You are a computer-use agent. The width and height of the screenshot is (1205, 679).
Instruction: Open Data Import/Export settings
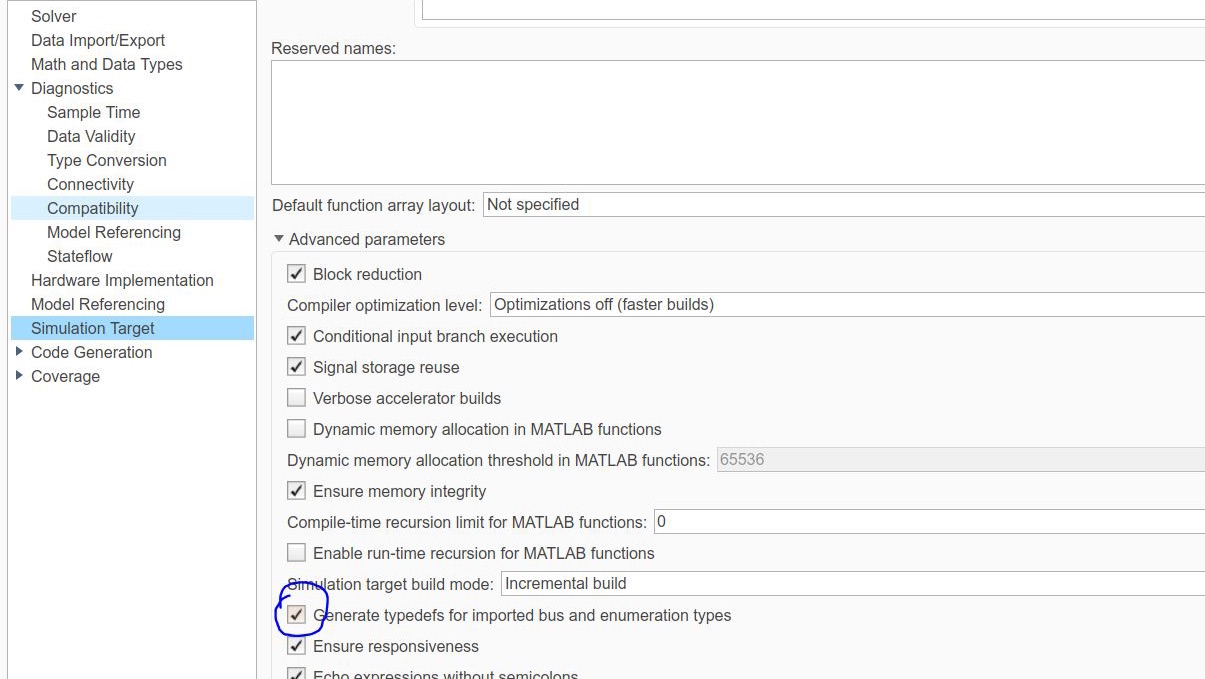click(x=98, y=40)
